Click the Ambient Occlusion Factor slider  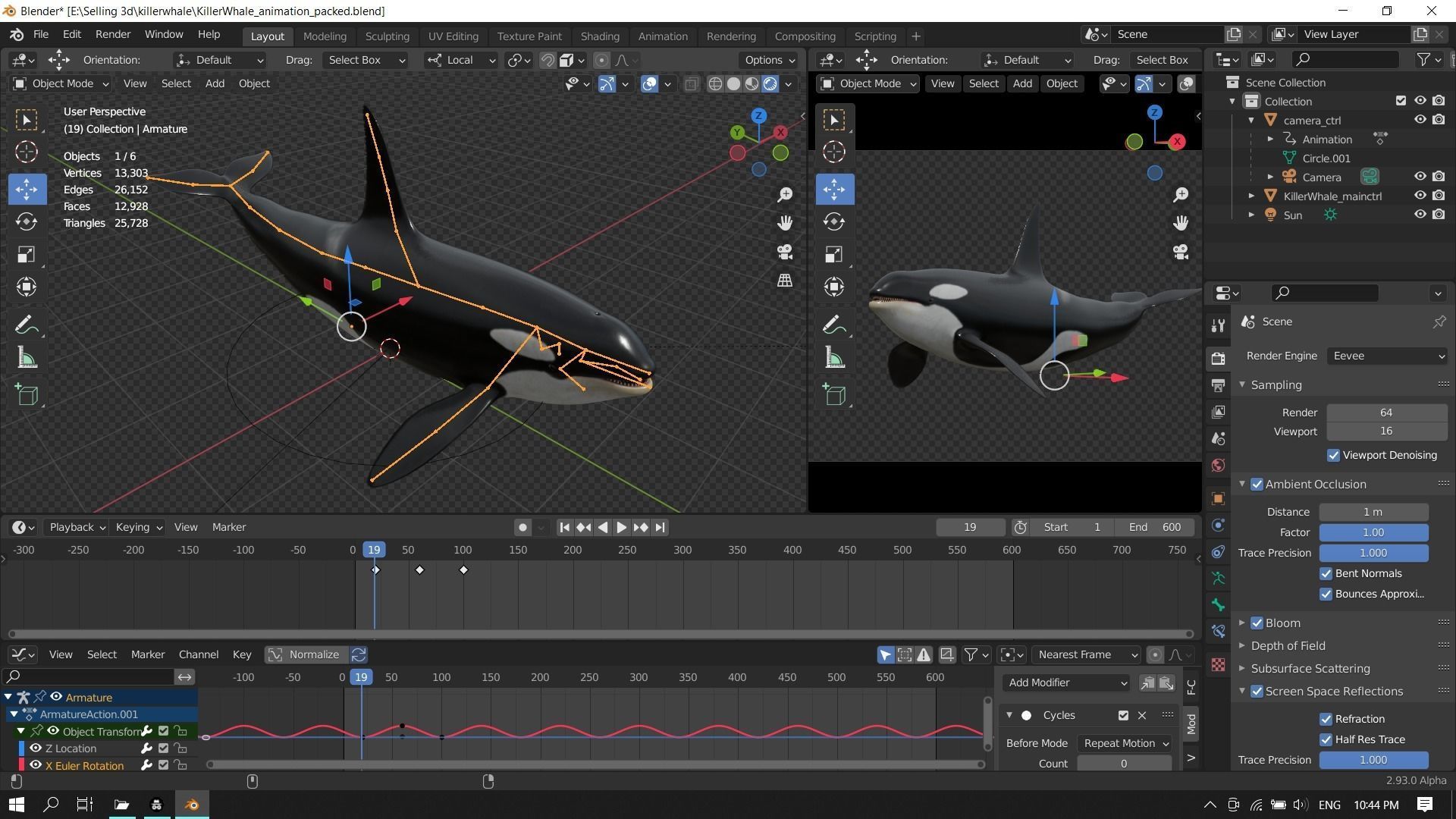(x=1373, y=533)
